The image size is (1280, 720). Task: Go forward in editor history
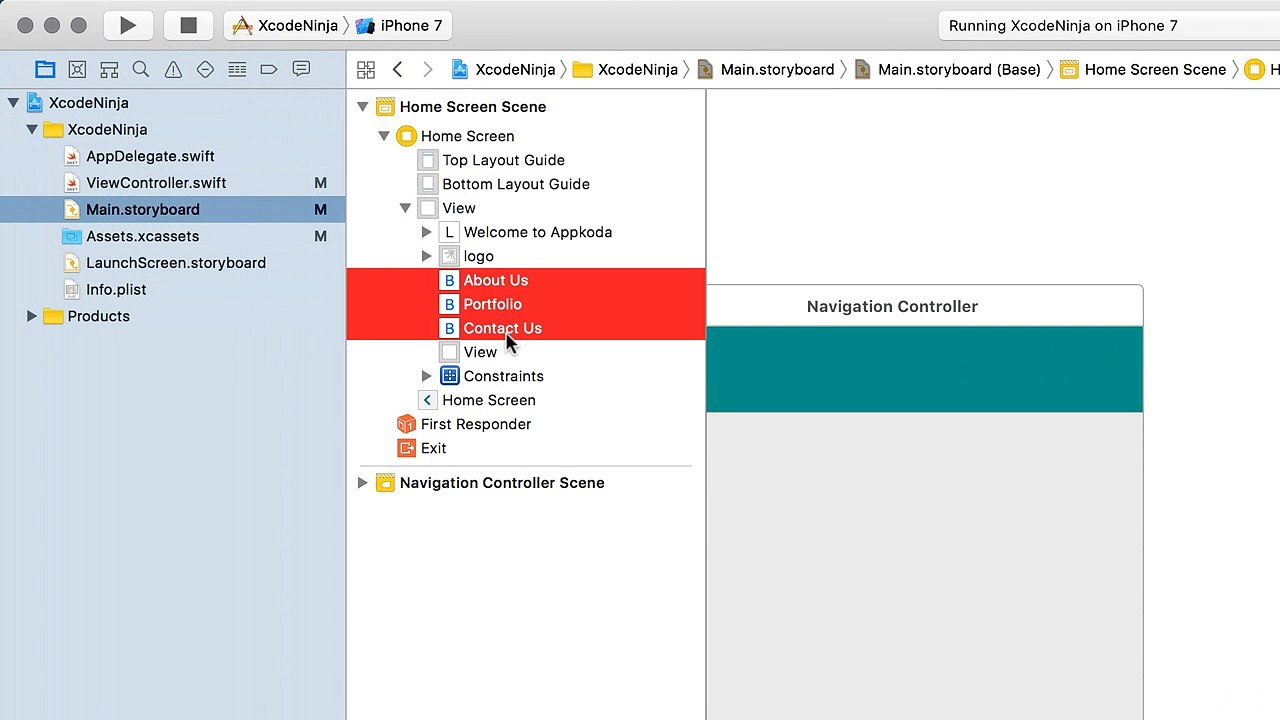(x=428, y=69)
